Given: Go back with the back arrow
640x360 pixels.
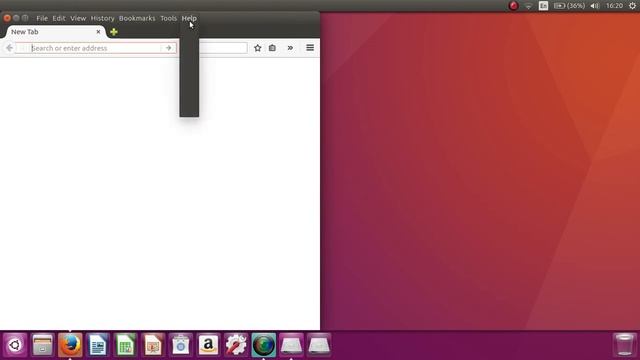Looking at the screenshot, I should click(x=9, y=48).
